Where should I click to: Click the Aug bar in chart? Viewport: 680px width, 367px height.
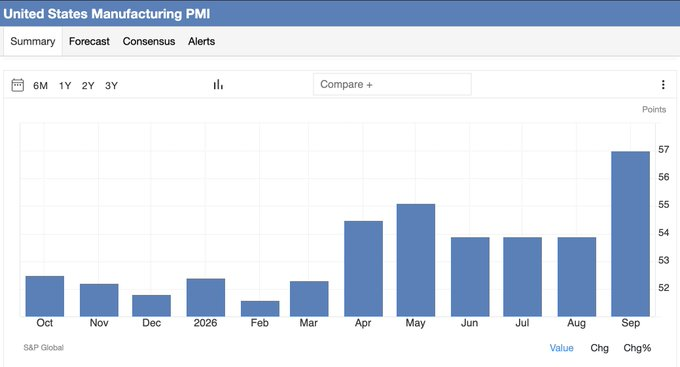coord(577,277)
